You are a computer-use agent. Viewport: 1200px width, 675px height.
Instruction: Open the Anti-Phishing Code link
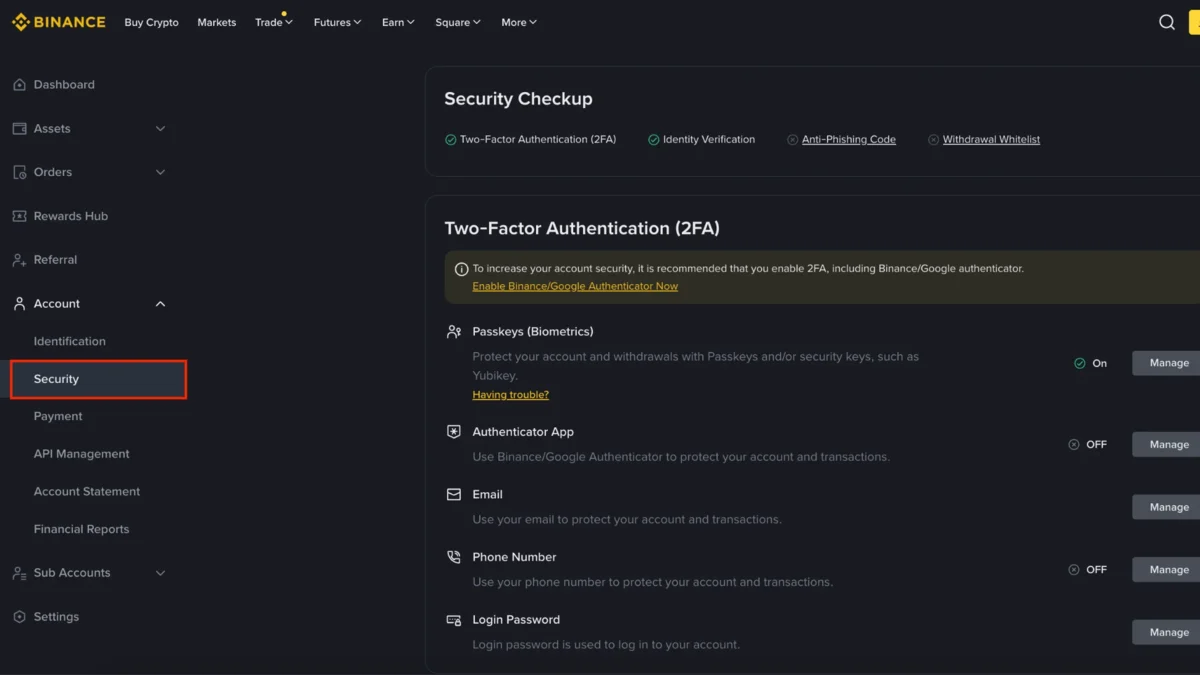849,140
